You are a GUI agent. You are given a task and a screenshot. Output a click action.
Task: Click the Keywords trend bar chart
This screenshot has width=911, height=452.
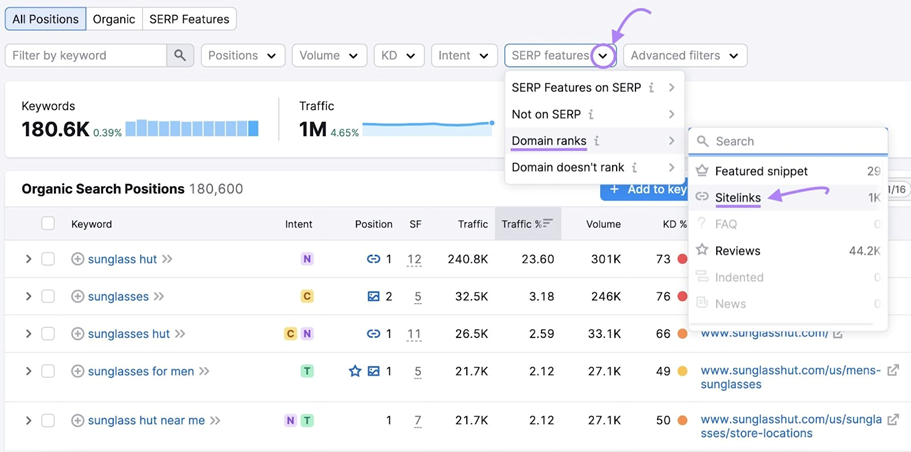pyautogui.click(x=192, y=128)
